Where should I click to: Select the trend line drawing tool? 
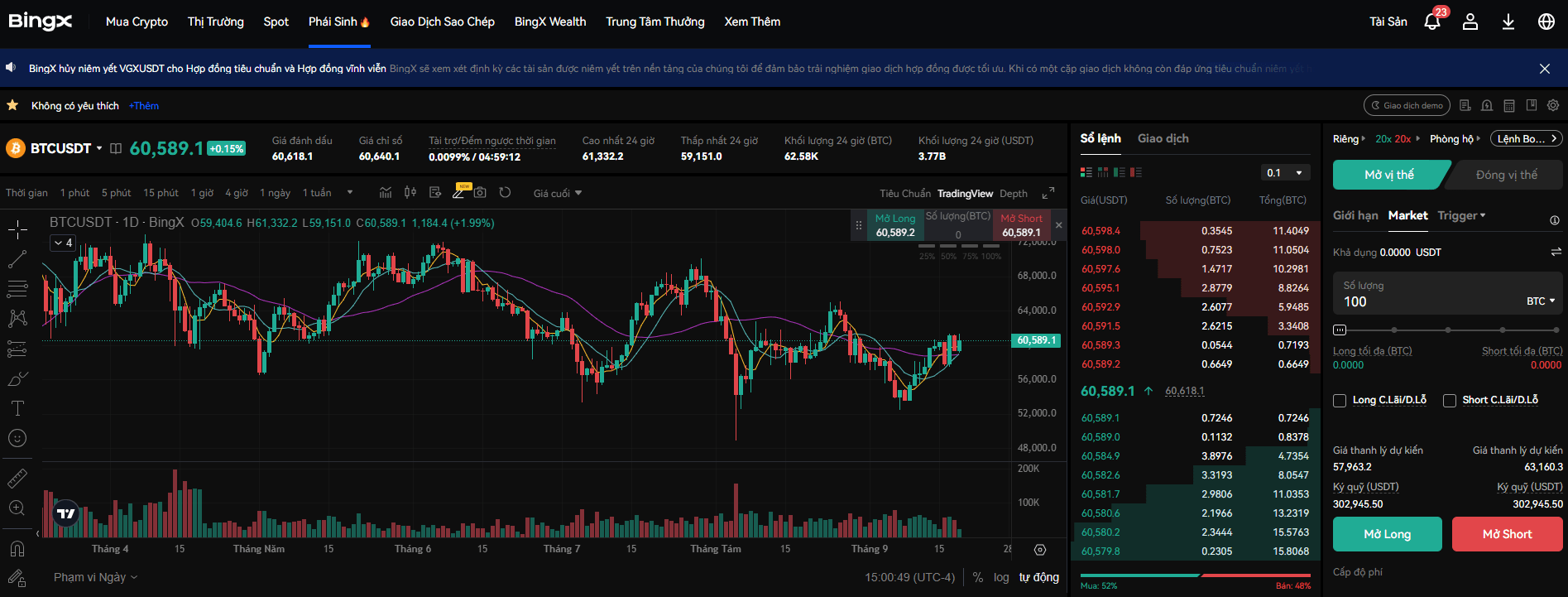(x=17, y=259)
